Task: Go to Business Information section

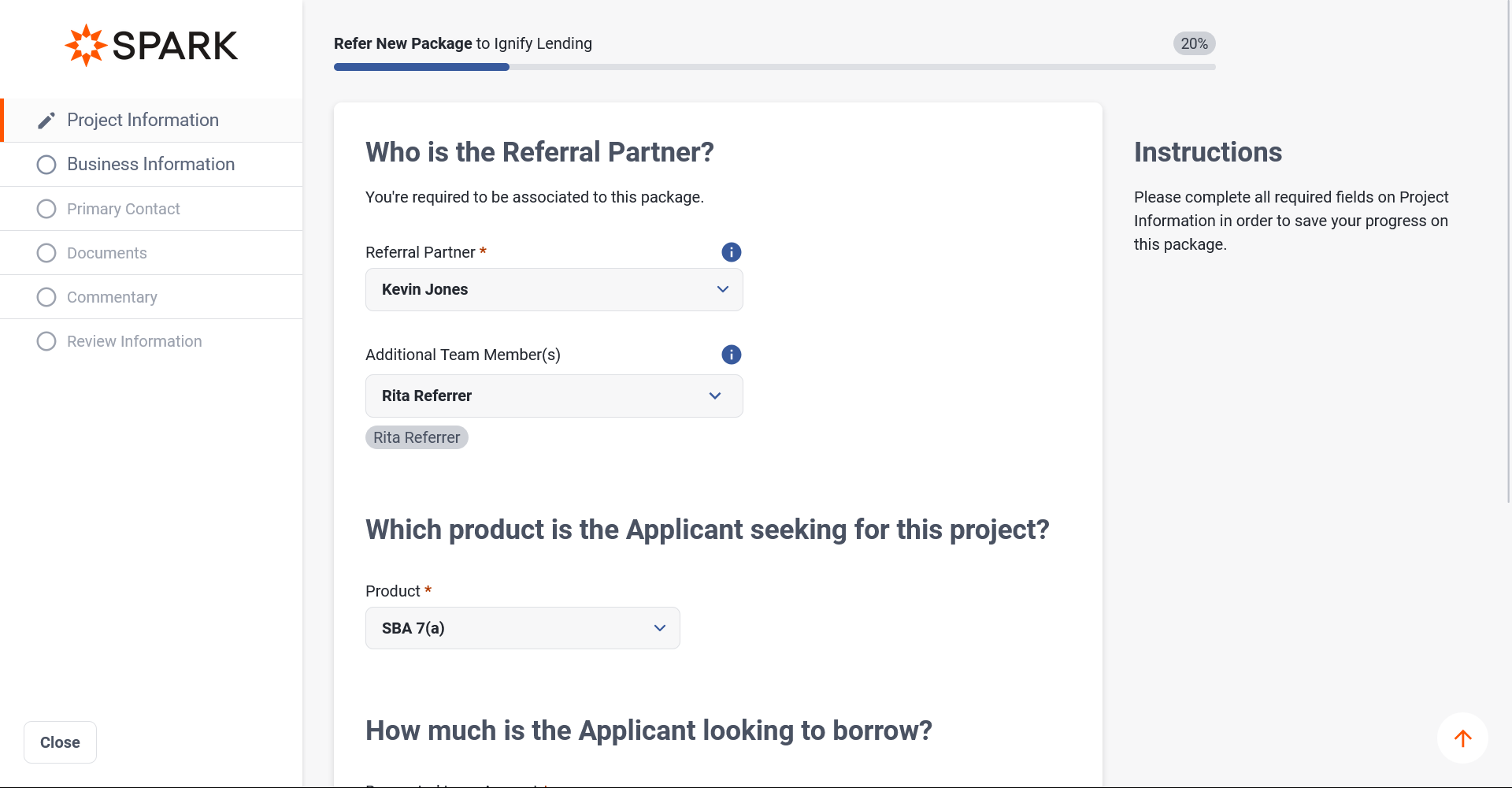Action: pyautogui.click(x=151, y=164)
